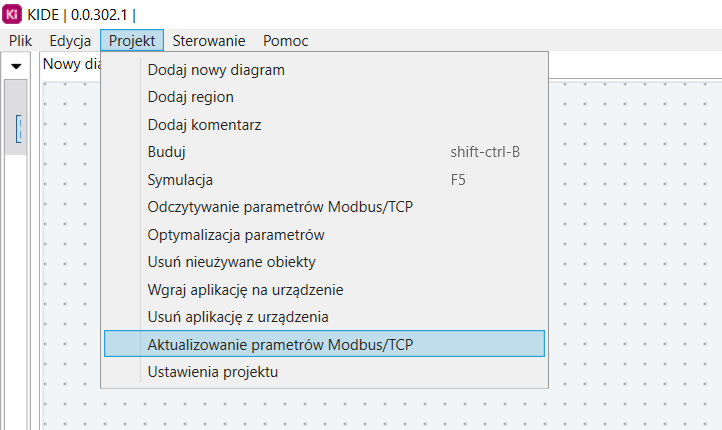
Task: Expand the black dropdown arrow at left
Action: point(16,66)
